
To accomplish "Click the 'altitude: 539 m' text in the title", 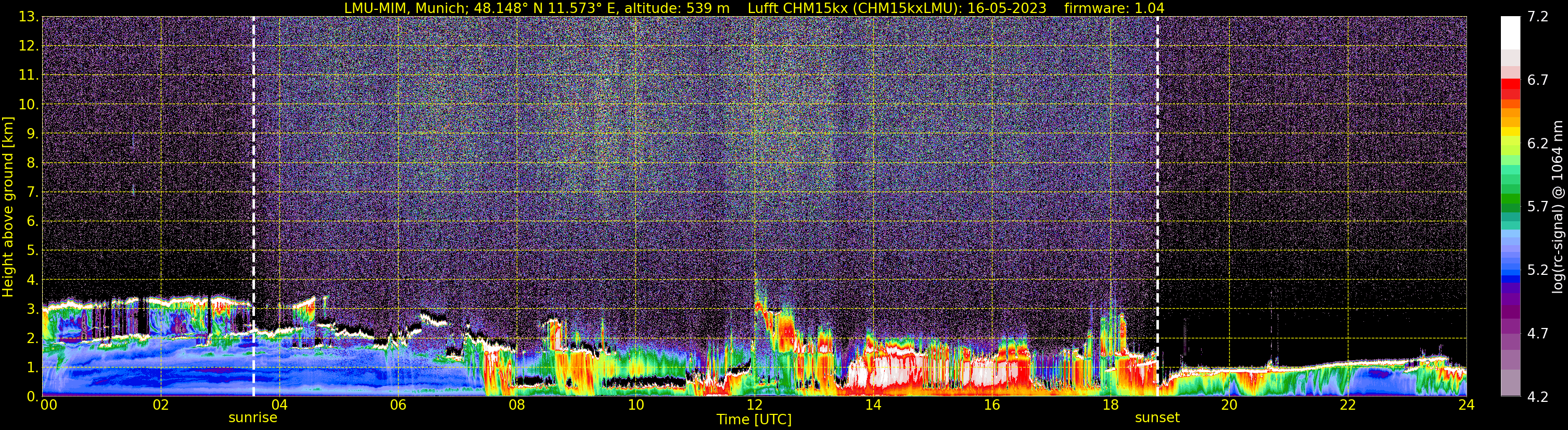I will [x=677, y=8].
